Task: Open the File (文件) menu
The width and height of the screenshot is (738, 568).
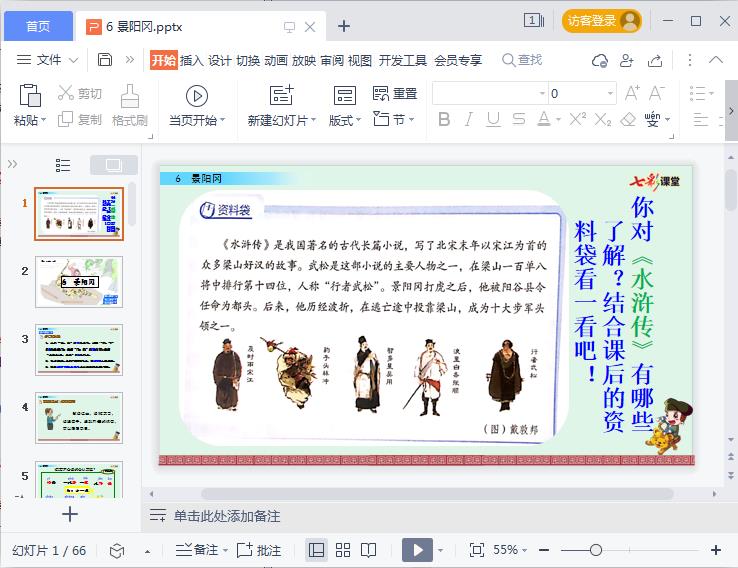Action: 48,60
